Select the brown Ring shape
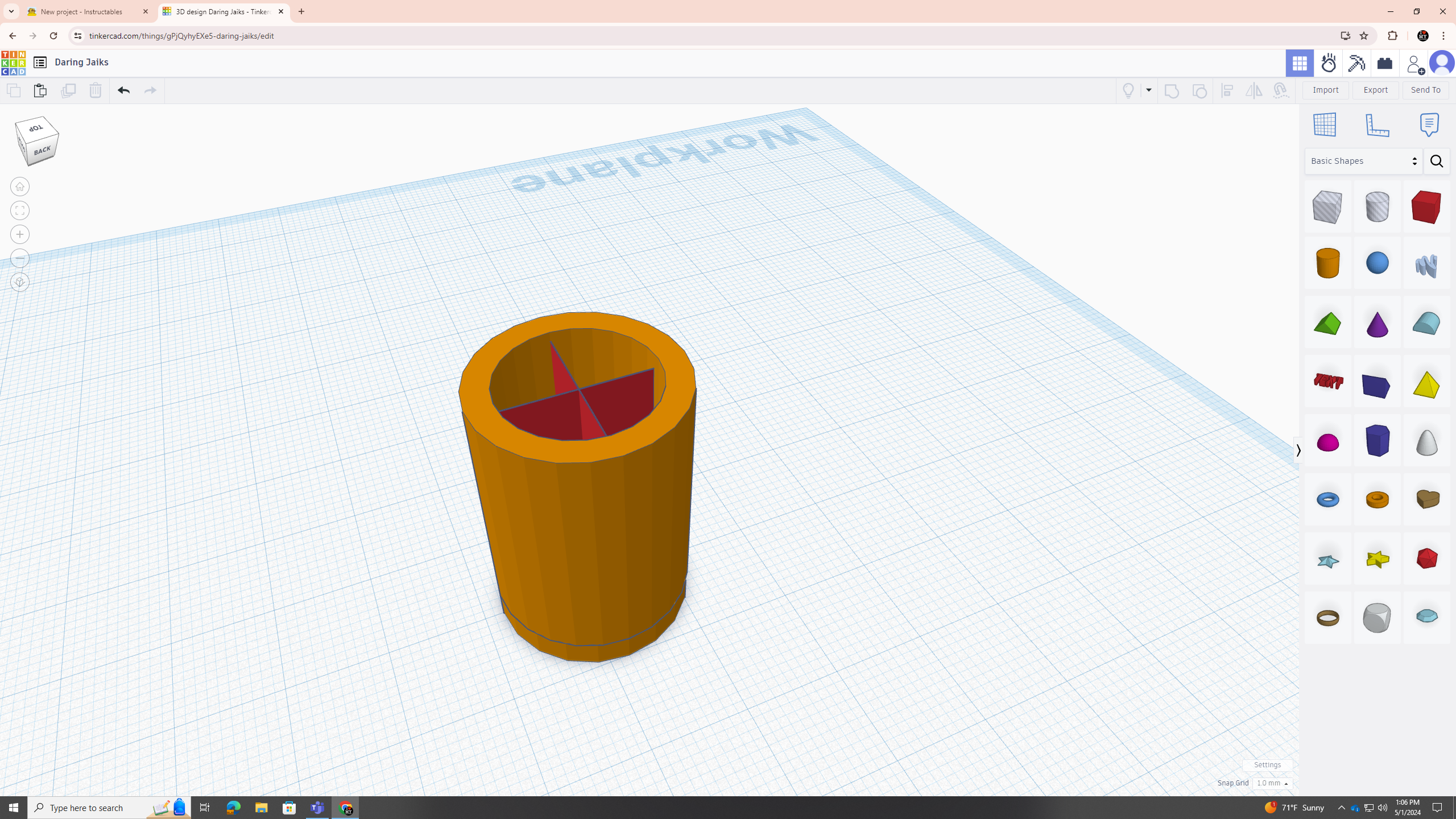 (1327, 618)
